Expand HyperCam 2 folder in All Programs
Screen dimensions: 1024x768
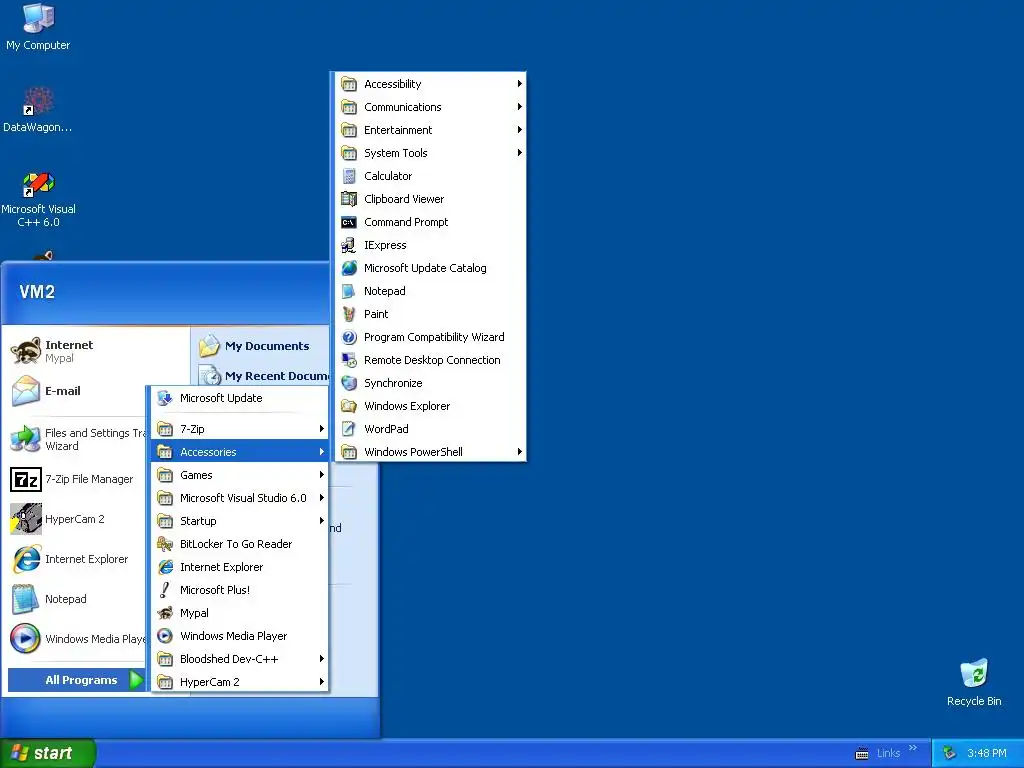pyautogui.click(x=240, y=682)
